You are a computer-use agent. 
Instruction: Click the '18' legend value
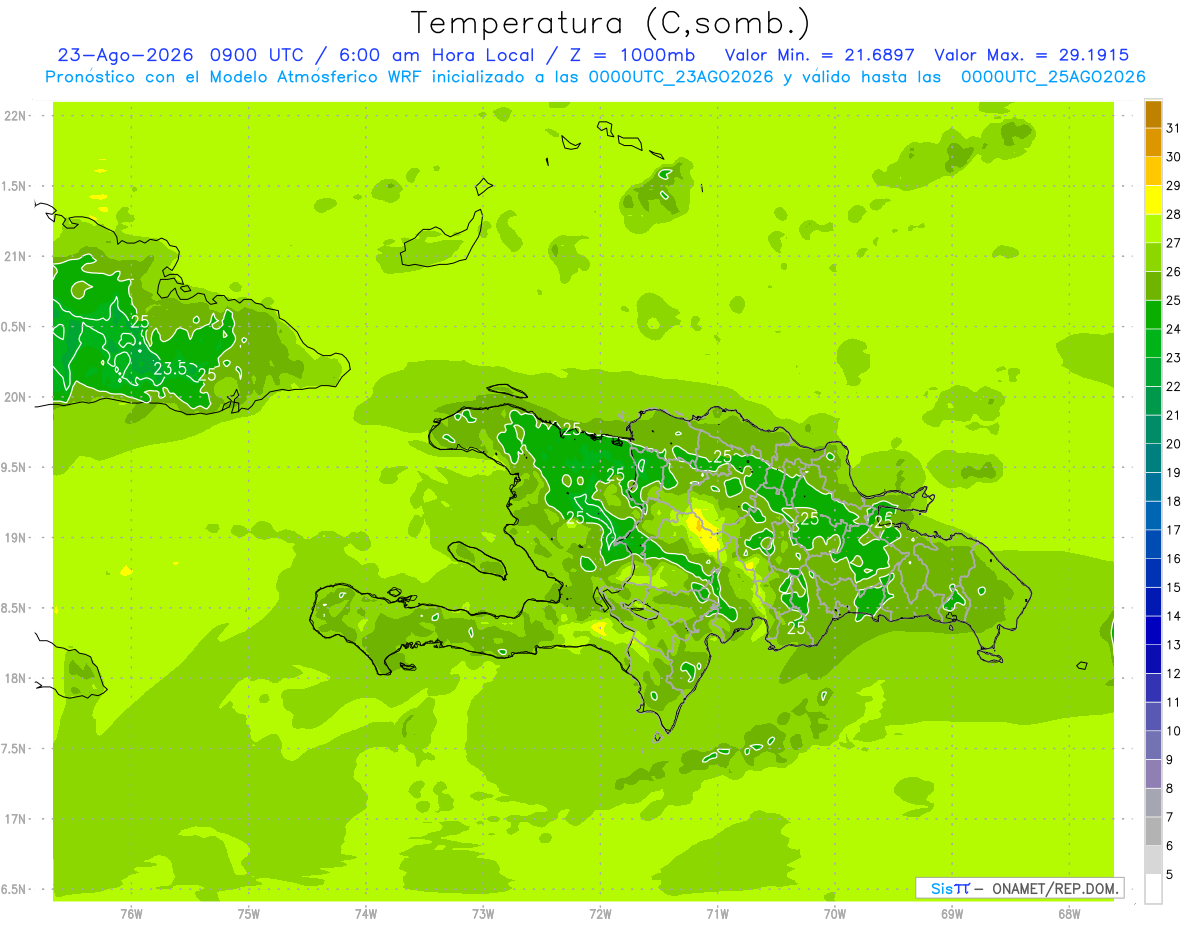point(1174,501)
